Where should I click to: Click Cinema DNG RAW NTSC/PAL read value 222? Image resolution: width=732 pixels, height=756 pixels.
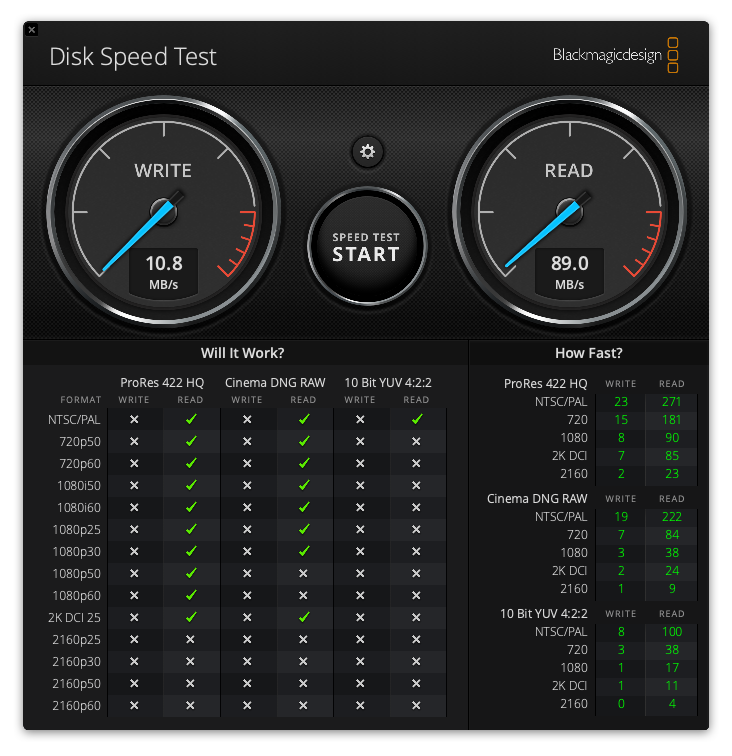click(x=672, y=517)
